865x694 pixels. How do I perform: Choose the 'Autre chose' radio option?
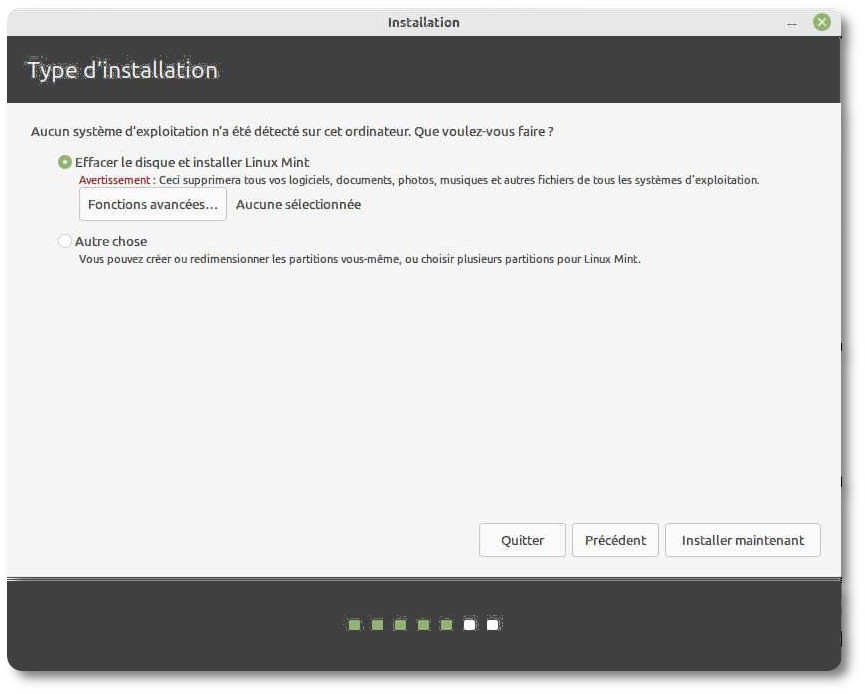[66, 241]
